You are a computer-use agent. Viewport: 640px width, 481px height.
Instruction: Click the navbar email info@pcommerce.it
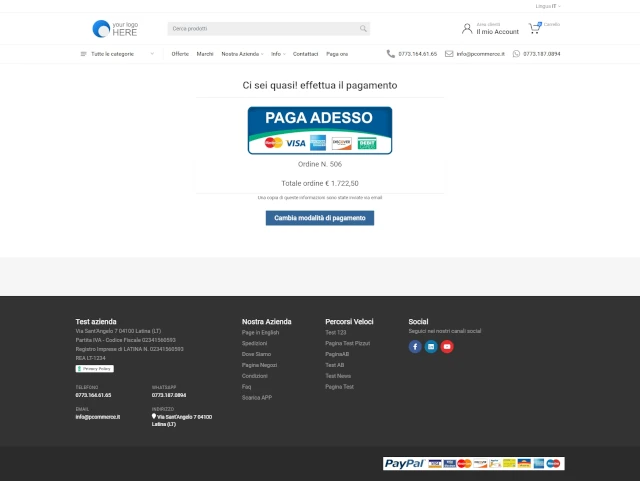point(480,54)
